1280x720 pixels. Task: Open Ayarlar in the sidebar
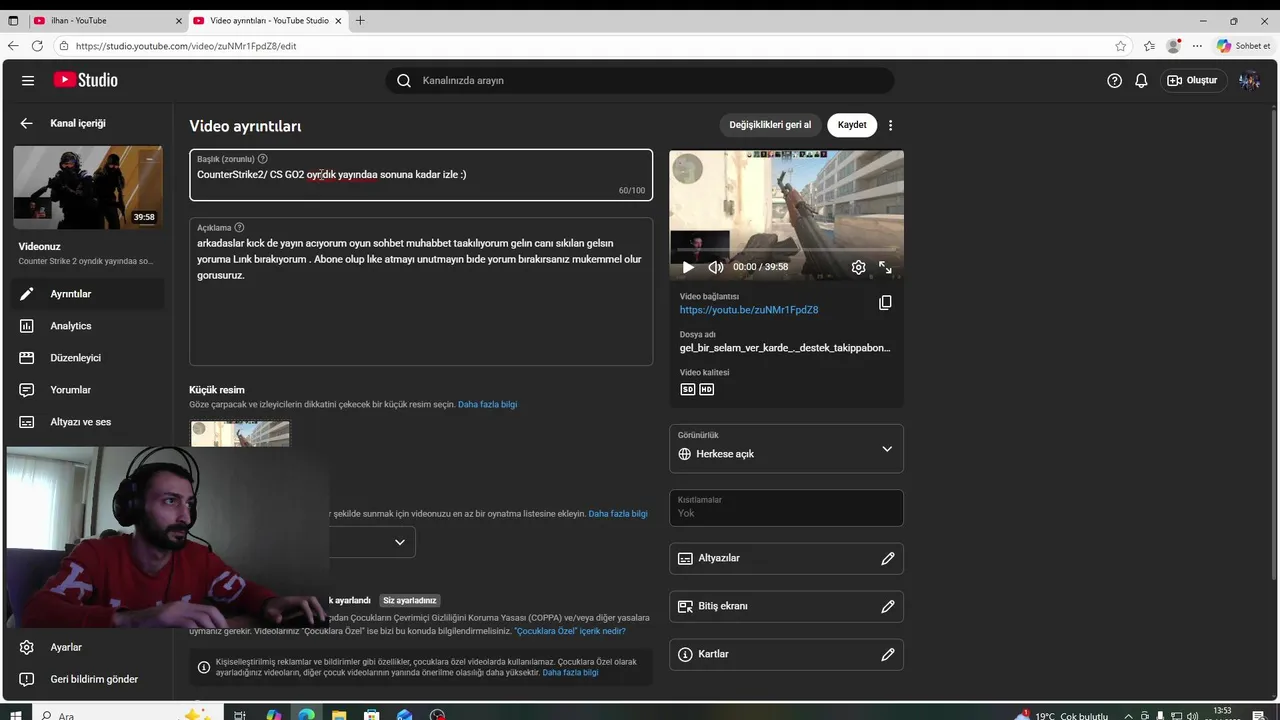click(x=88, y=647)
